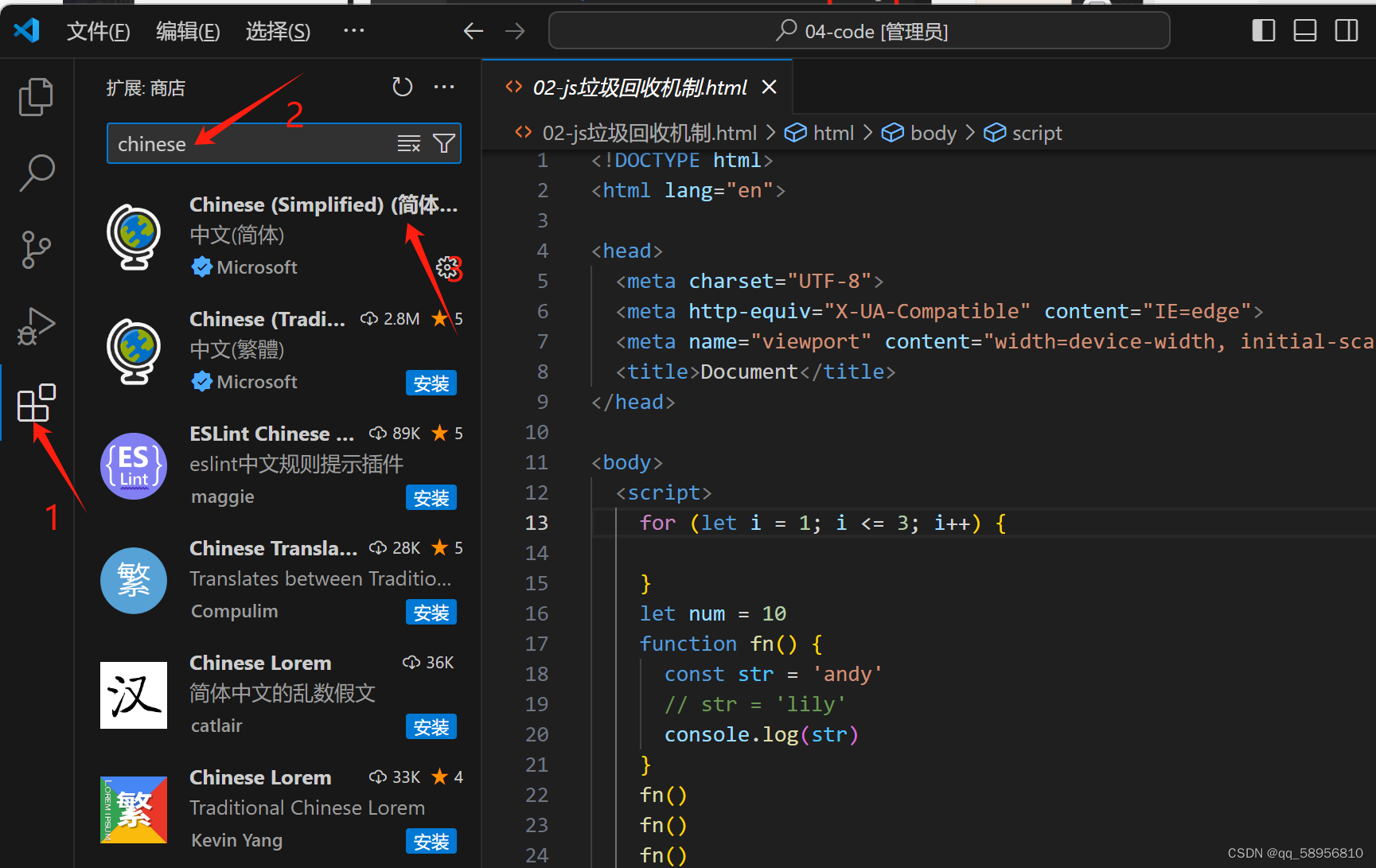1376x868 pixels.
Task: Click the <head> tag on line 4
Action: pos(627,251)
